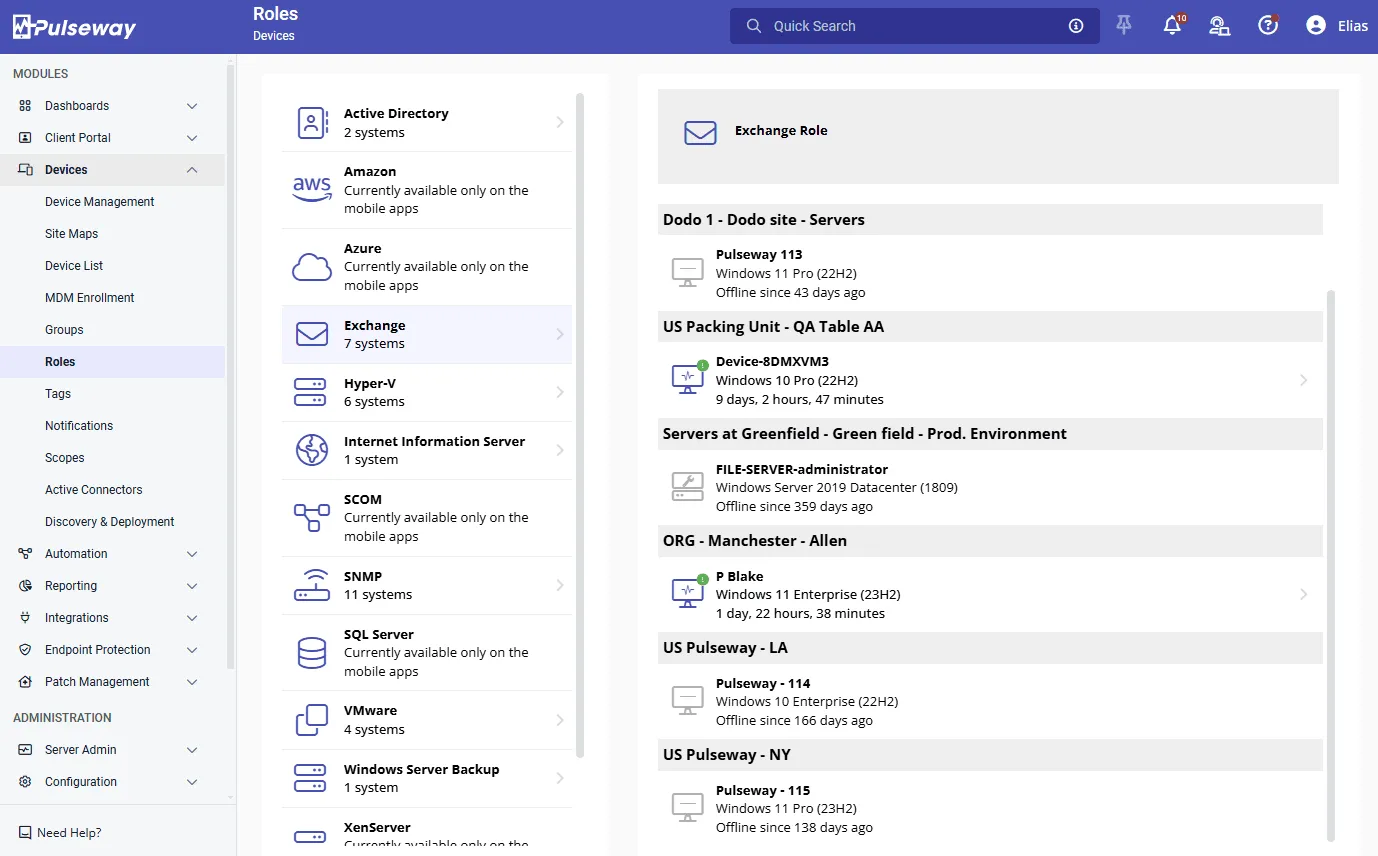The width and height of the screenshot is (1378, 856).
Task: Click the chevron on P Blake row
Action: click(x=1303, y=594)
